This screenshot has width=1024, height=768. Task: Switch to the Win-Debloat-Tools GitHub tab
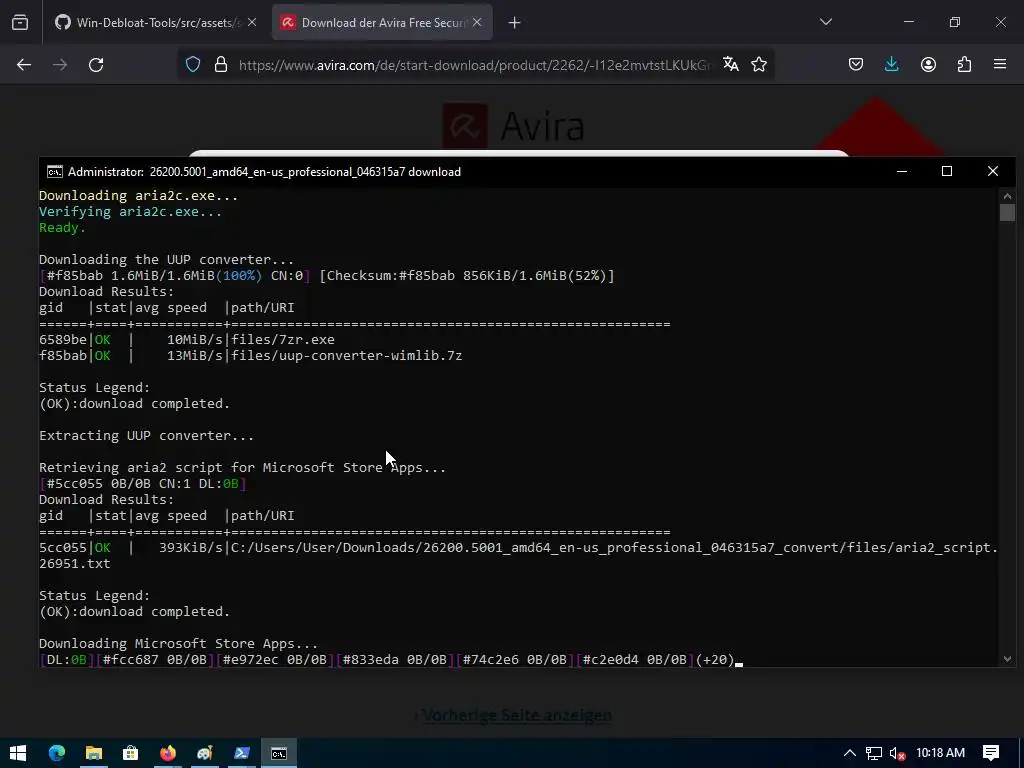point(156,22)
